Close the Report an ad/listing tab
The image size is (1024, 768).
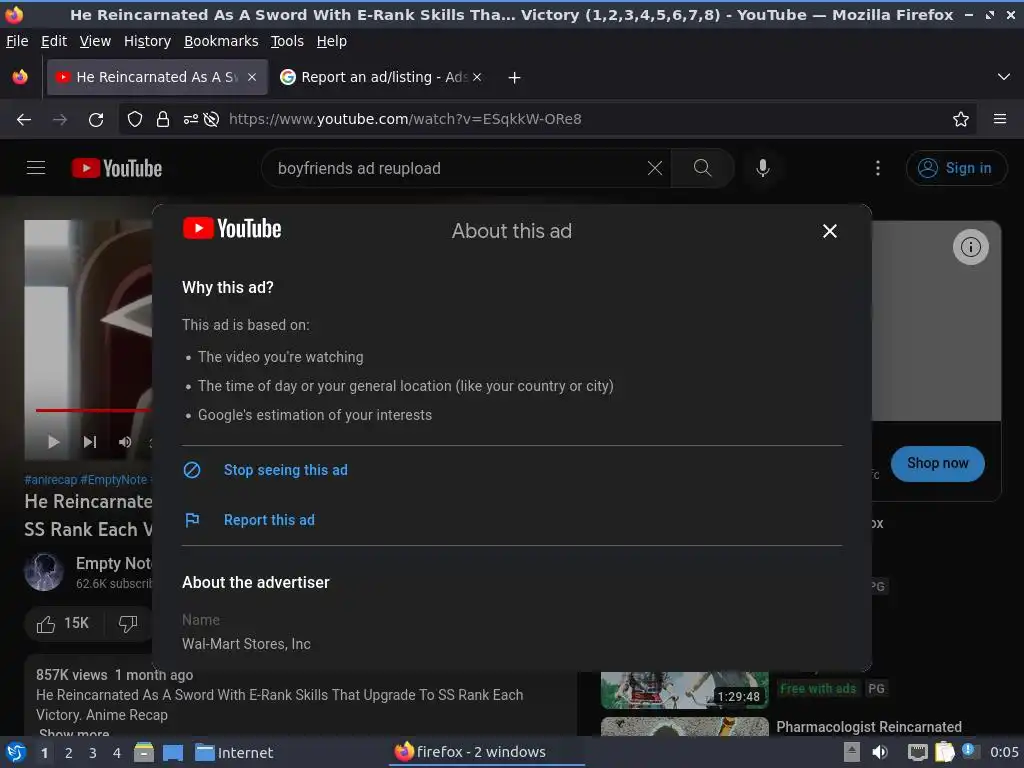tap(477, 77)
